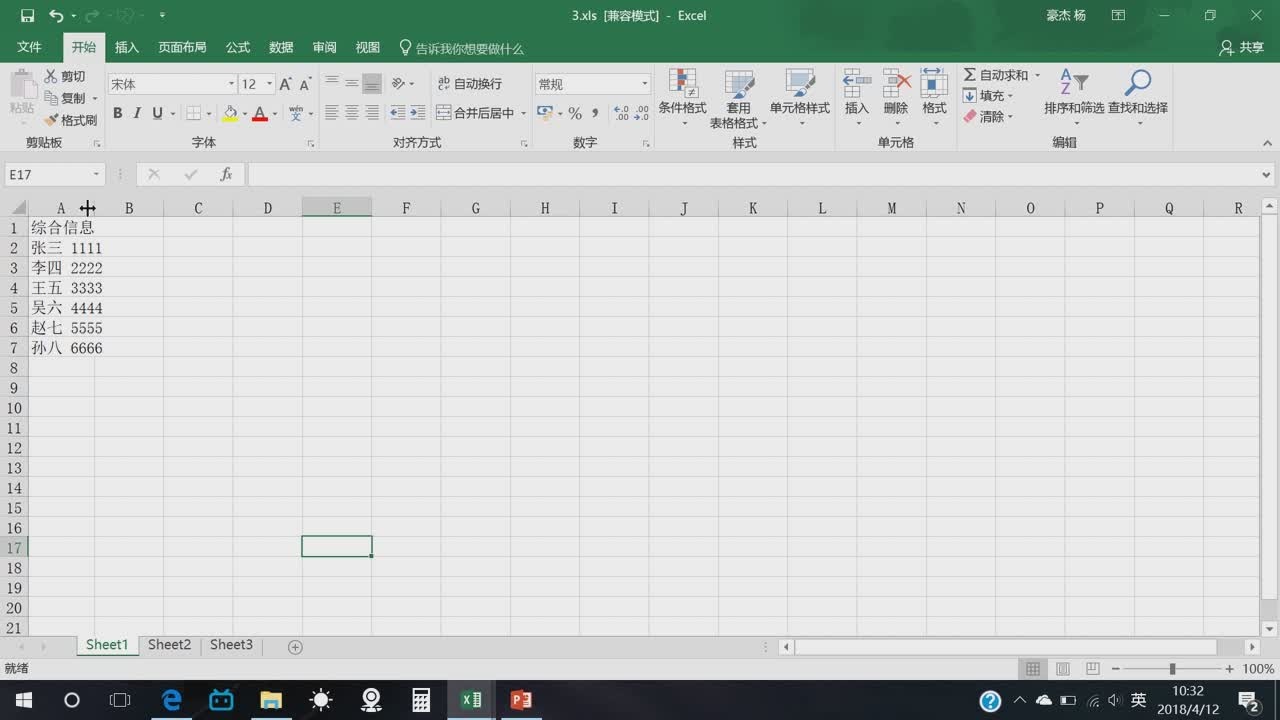Apply the red font color

[260, 113]
